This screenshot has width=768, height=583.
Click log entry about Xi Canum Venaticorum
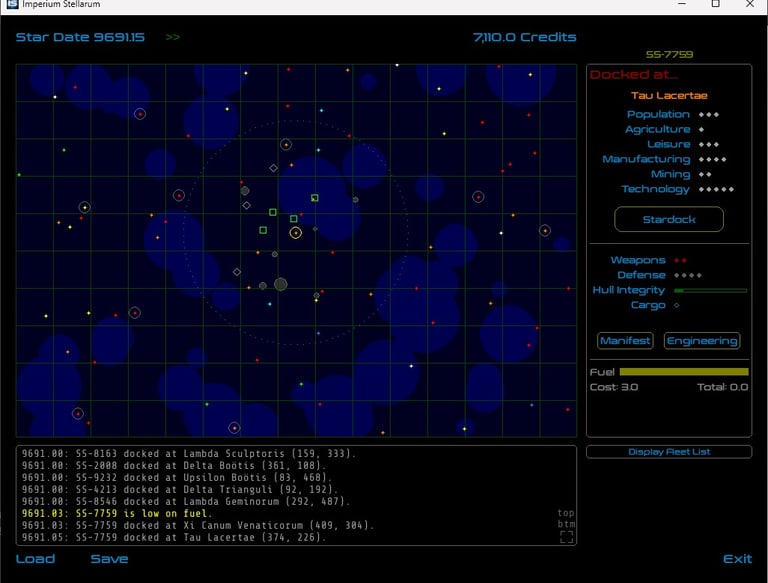(198, 525)
